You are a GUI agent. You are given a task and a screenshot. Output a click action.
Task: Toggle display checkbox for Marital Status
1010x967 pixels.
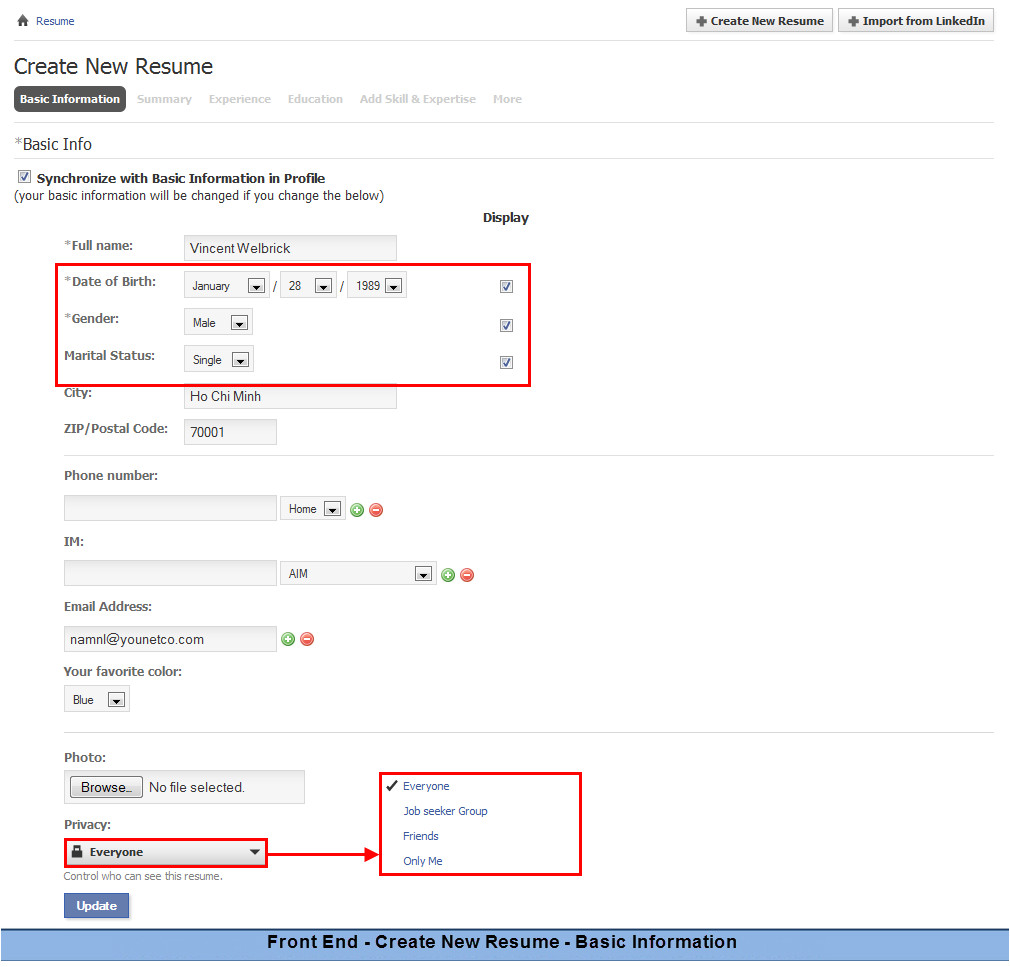[506, 362]
